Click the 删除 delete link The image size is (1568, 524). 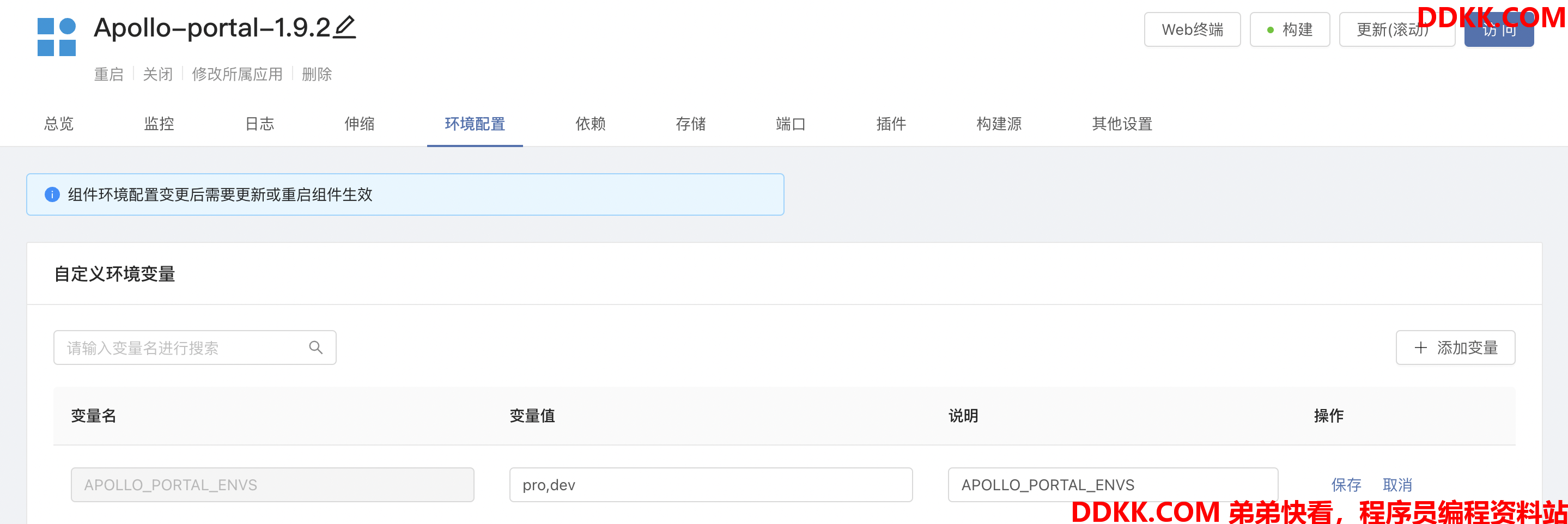[x=317, y=74]
